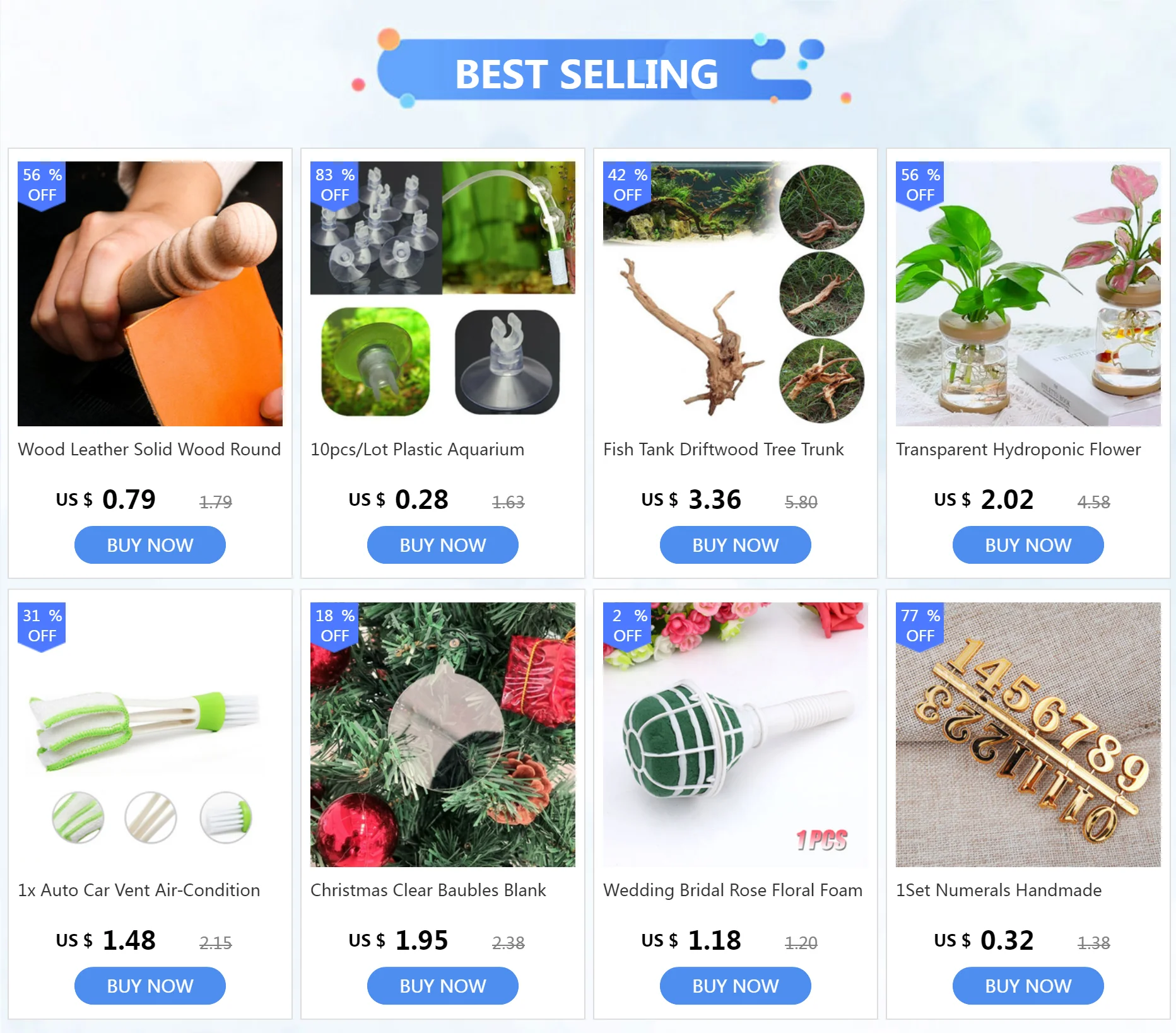Open the 'Fish Tank Driftwood Tree Trunk' title link
Image resolution: width=1176 pixels, height=1033 pixels.
click(724, 449)
